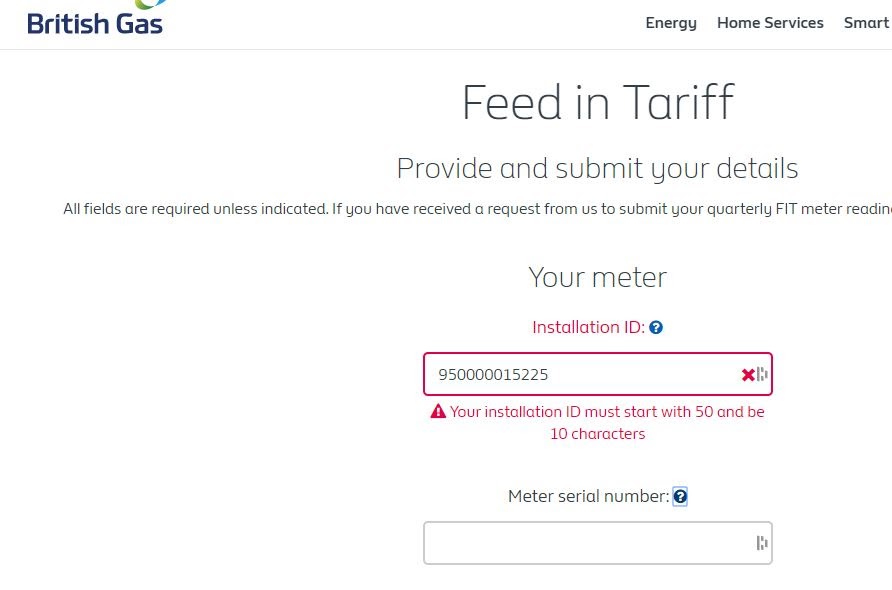892x590 pixels.
Task: Click the red X in Installation ID field
Action: point(748,374)
